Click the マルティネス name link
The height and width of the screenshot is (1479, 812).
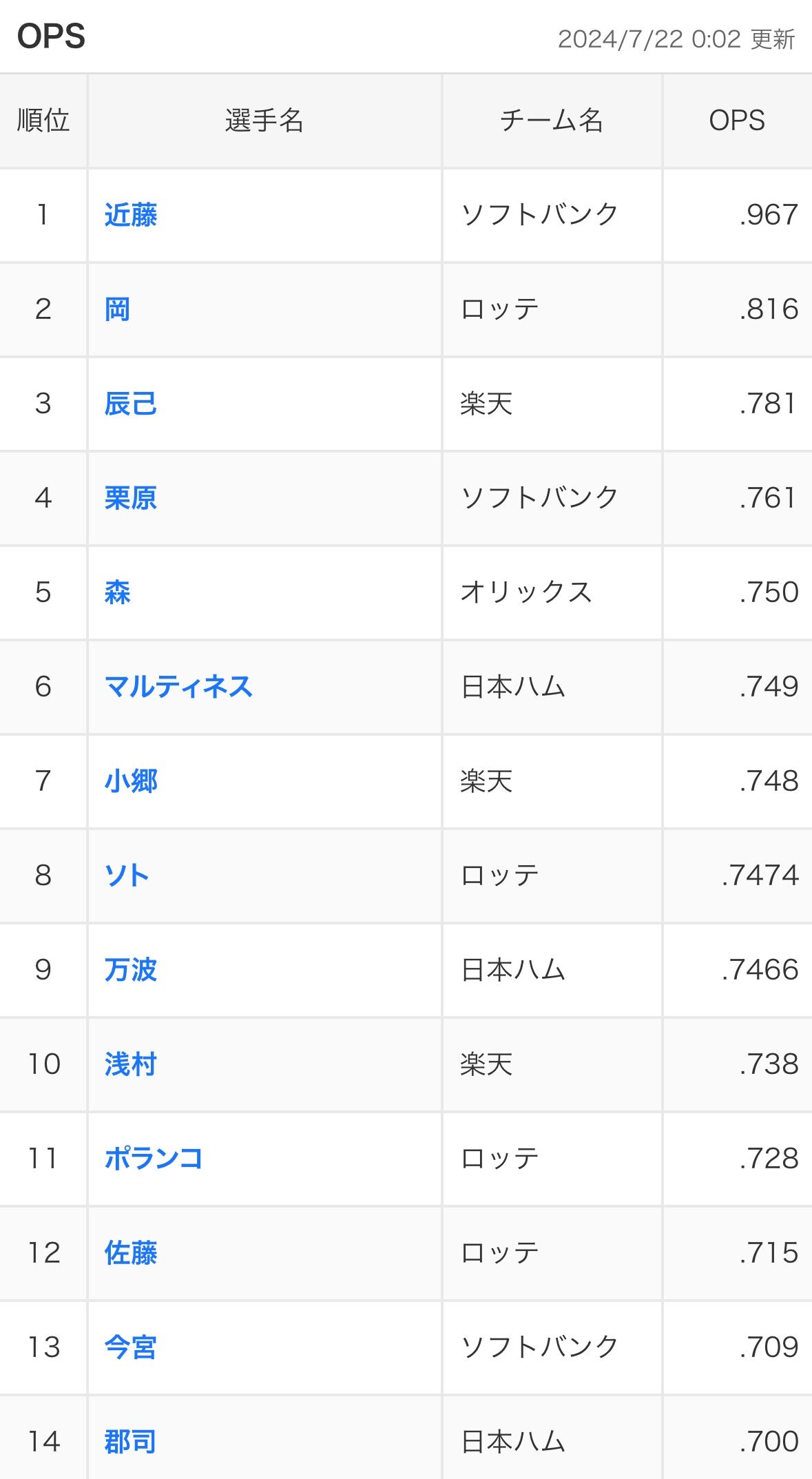click(x=178, y=687)
